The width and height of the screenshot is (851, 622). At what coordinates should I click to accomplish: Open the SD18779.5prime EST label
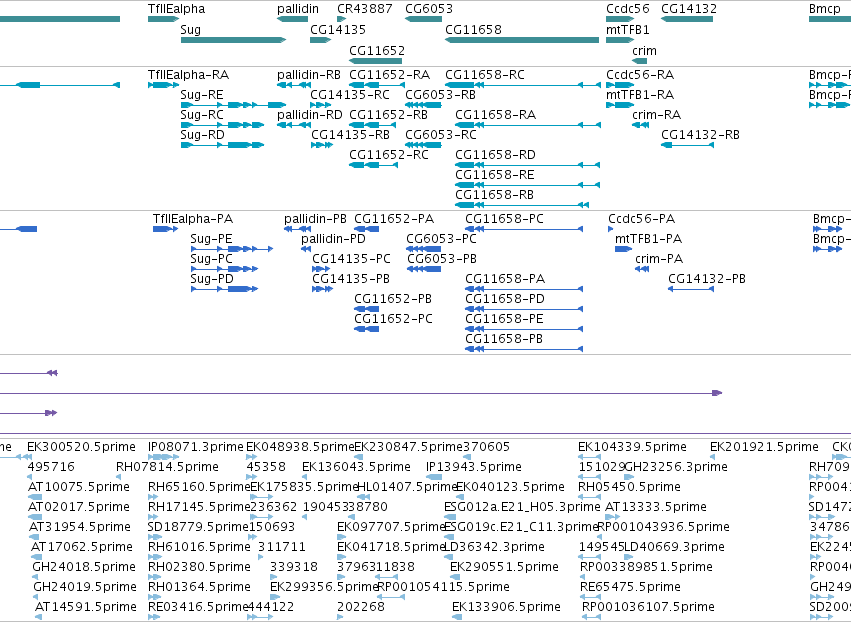198,527
